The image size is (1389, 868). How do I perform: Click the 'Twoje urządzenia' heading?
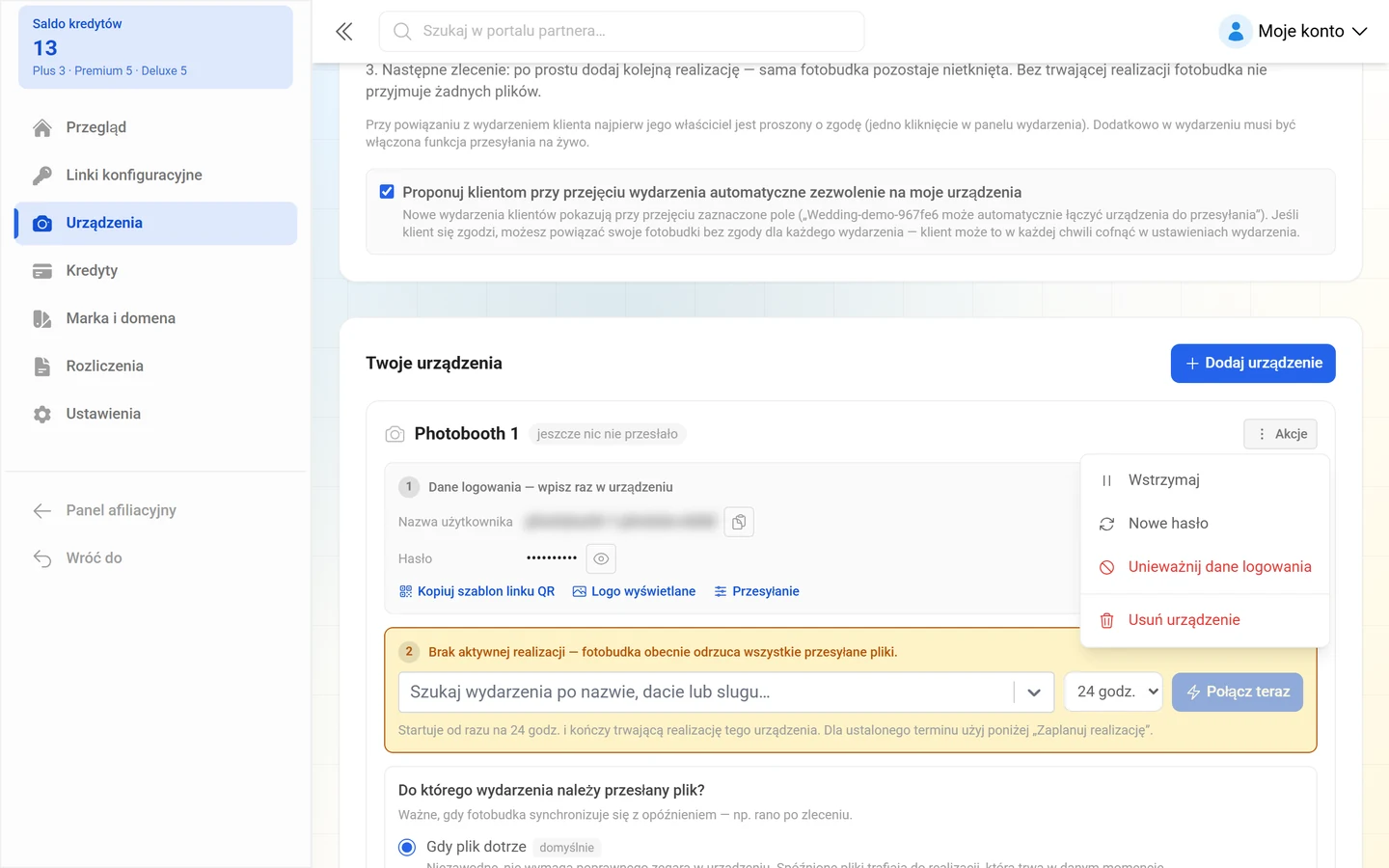pos(434,364)
